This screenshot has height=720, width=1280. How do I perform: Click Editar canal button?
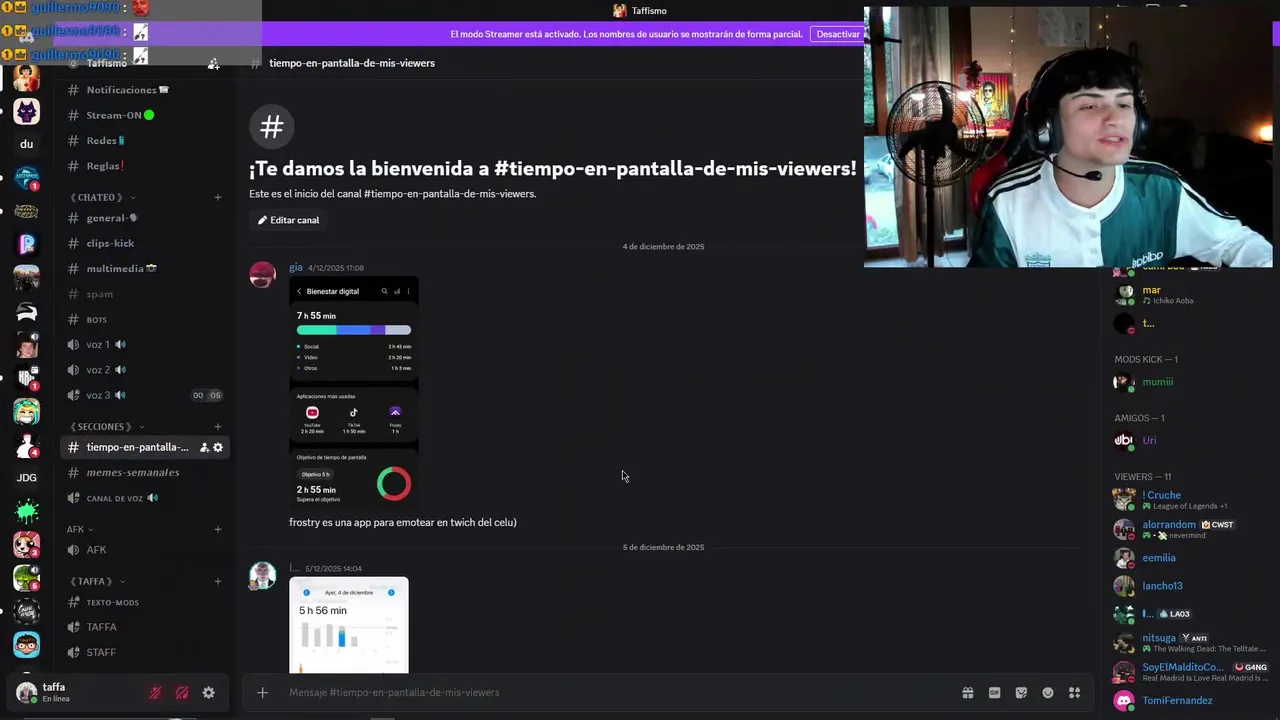[288, 220]
